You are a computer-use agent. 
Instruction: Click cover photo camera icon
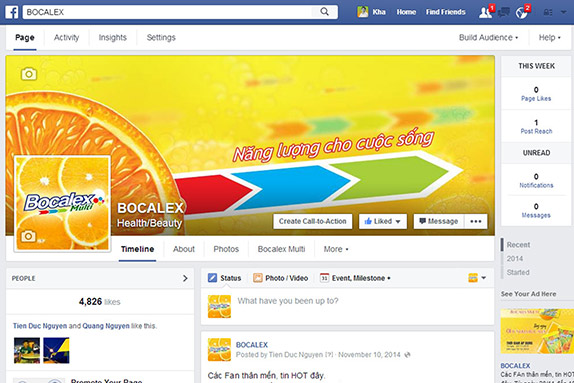29,74
